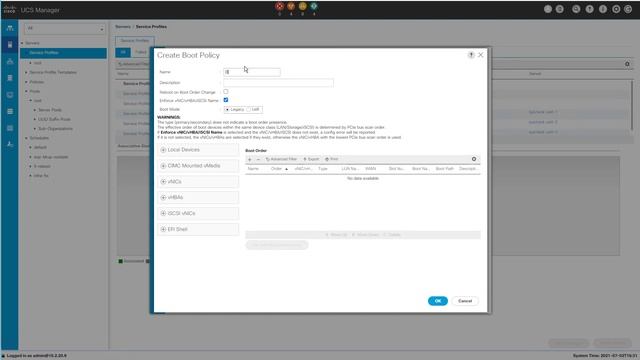
Task: Click the Name column header in Boot Order table
Action: [x=253, y=169]
